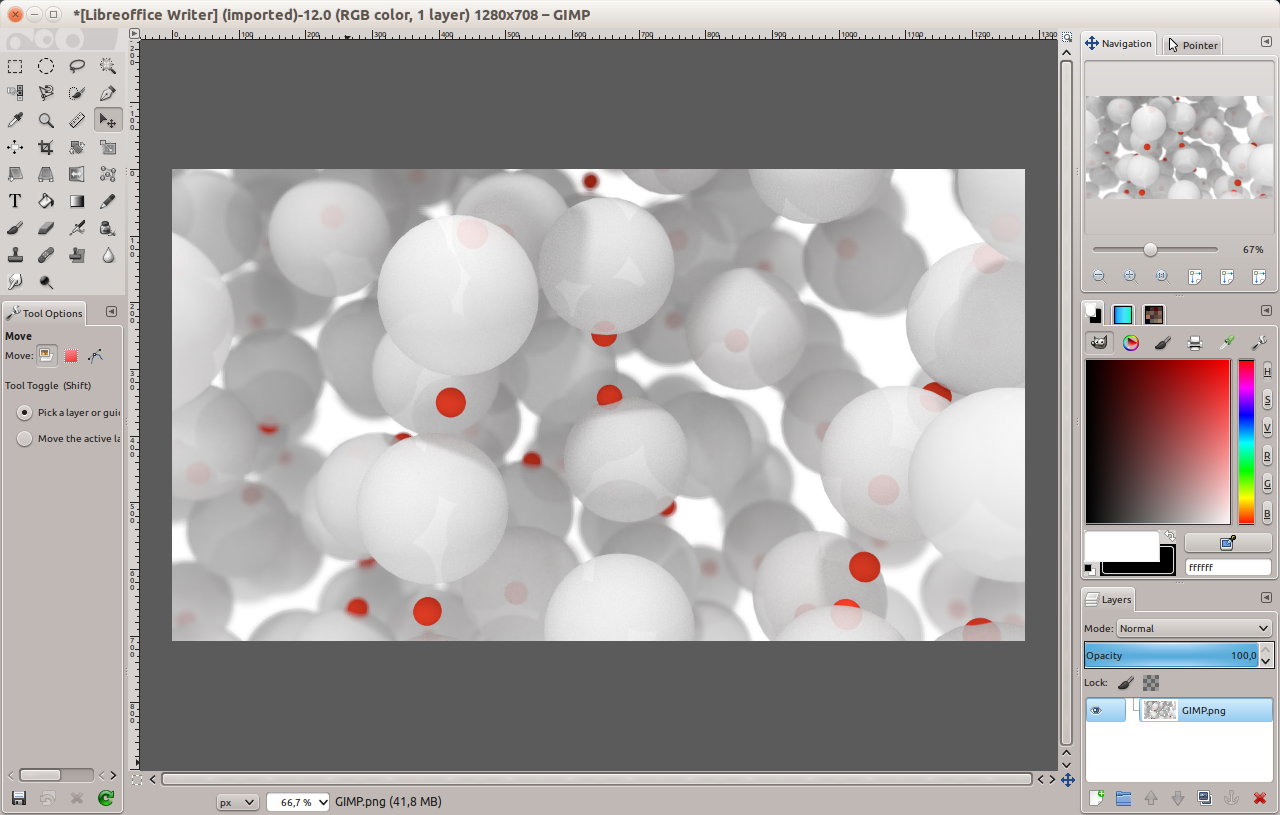Open the 66,7 % zoom dropdown
The width and height of the screenshot is (1280, 815).
(x=299, y=802)
